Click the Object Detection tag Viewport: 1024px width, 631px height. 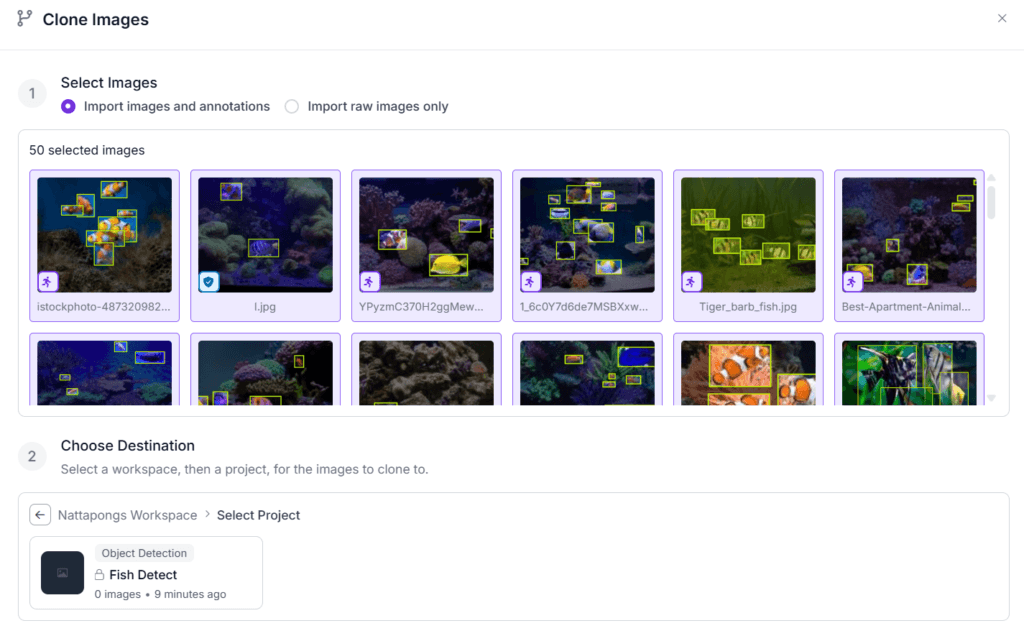pos(144,553)
